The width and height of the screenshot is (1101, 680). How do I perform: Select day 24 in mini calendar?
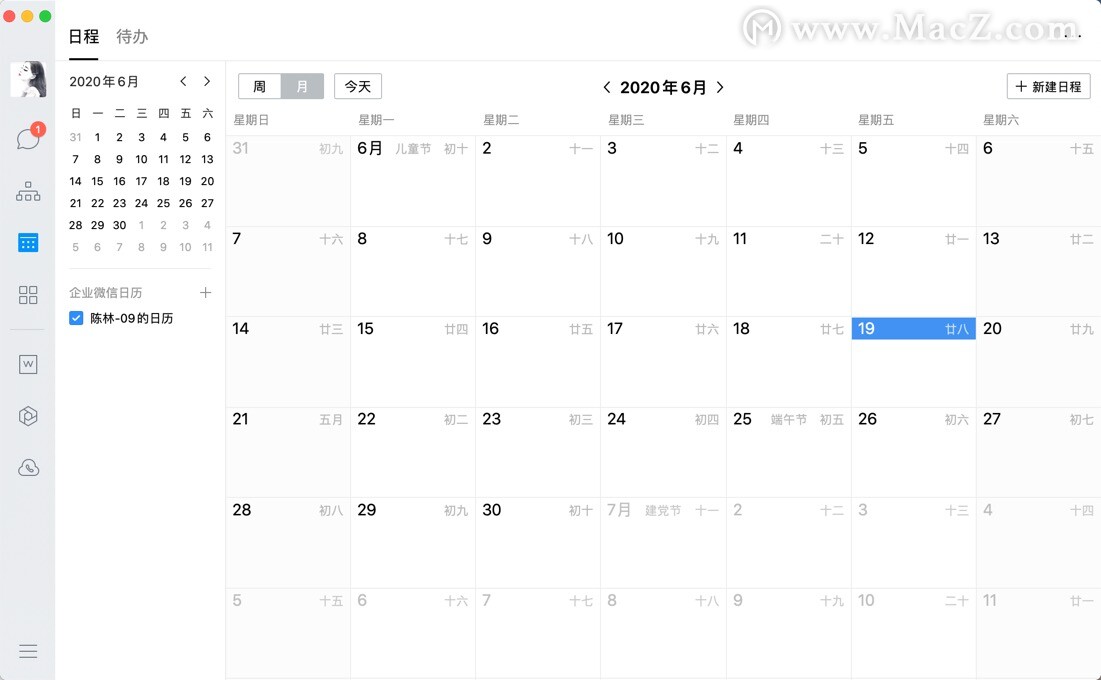141,204
